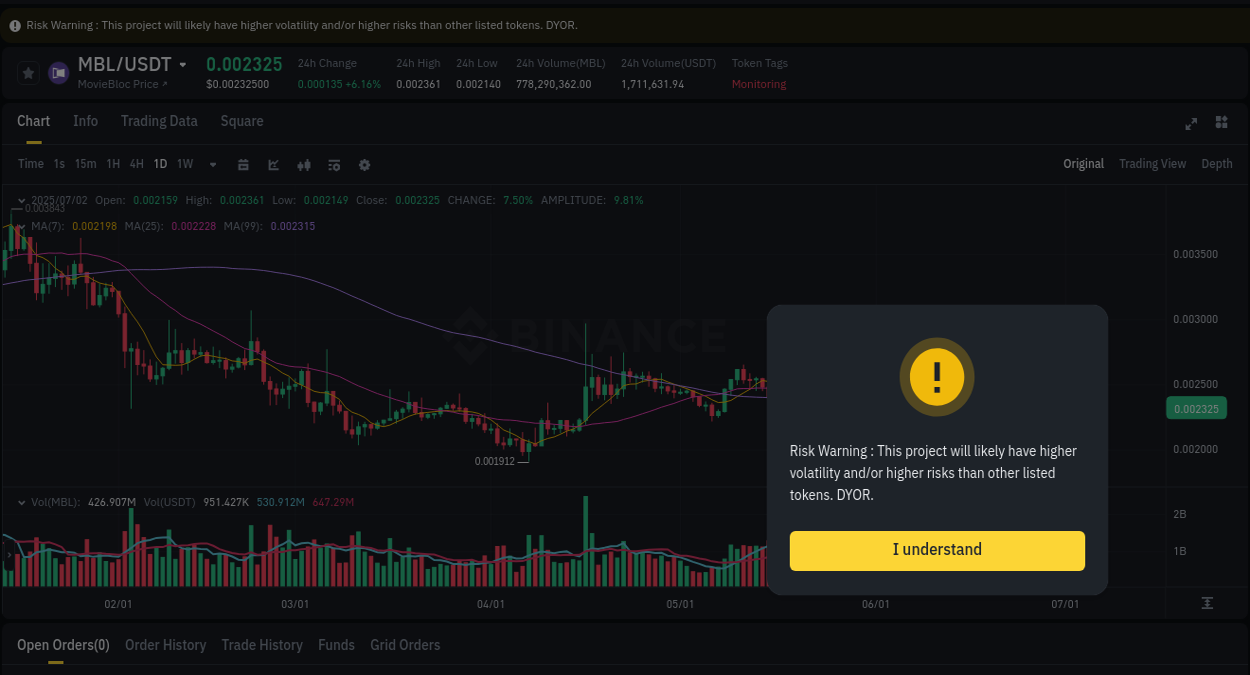Click the candlestick style icon on toolbar
This screenshot has height=675, width=1250.
click(x=303, y=164)
